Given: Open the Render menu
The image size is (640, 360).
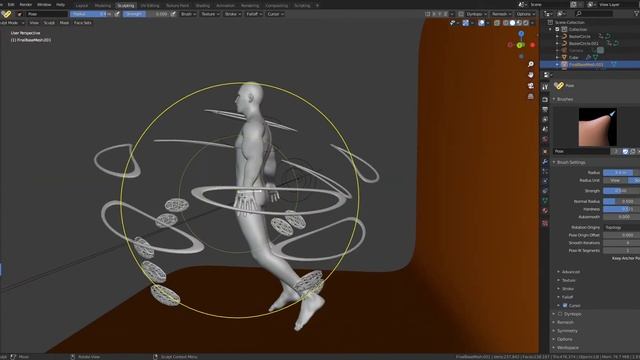Looking at the screenshot, I should [x=25, y=4].
